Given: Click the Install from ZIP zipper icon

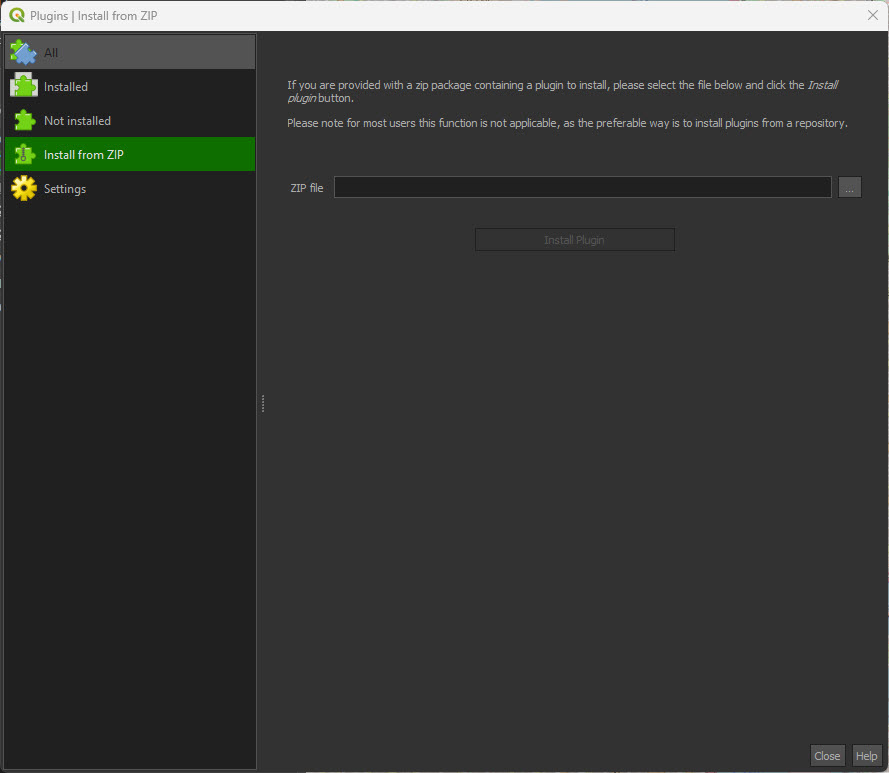Looking at the screenshot, I should point(23,155).
